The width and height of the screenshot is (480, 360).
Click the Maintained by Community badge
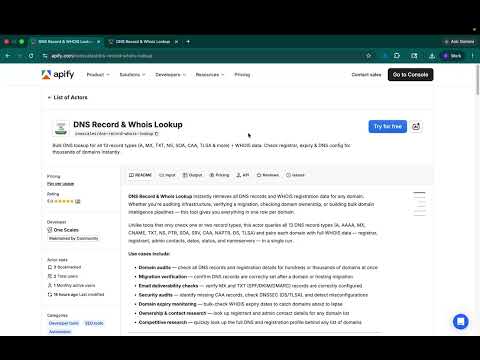tap(74, 238)
